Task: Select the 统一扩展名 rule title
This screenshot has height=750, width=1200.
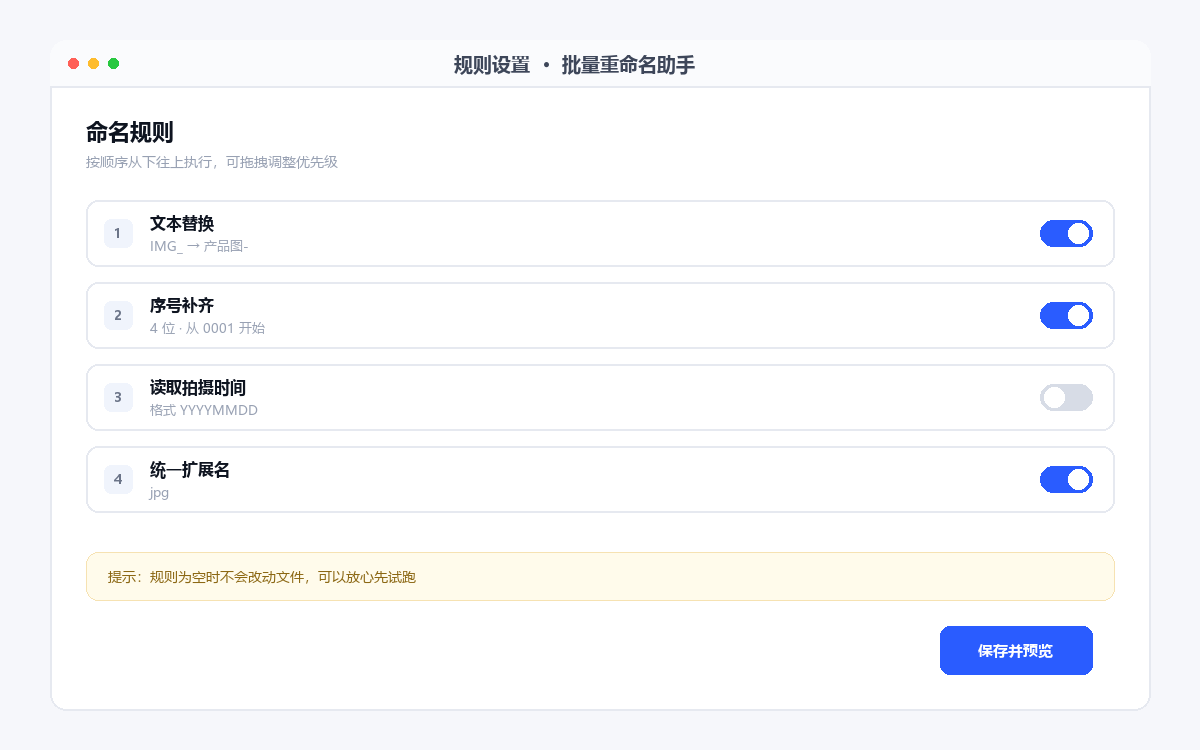Action: point(190,470)
